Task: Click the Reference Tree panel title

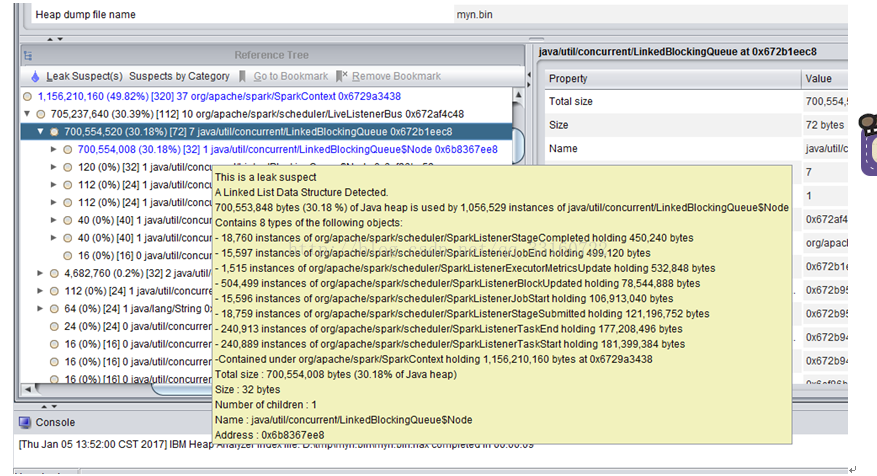Action: coord(271,55)
